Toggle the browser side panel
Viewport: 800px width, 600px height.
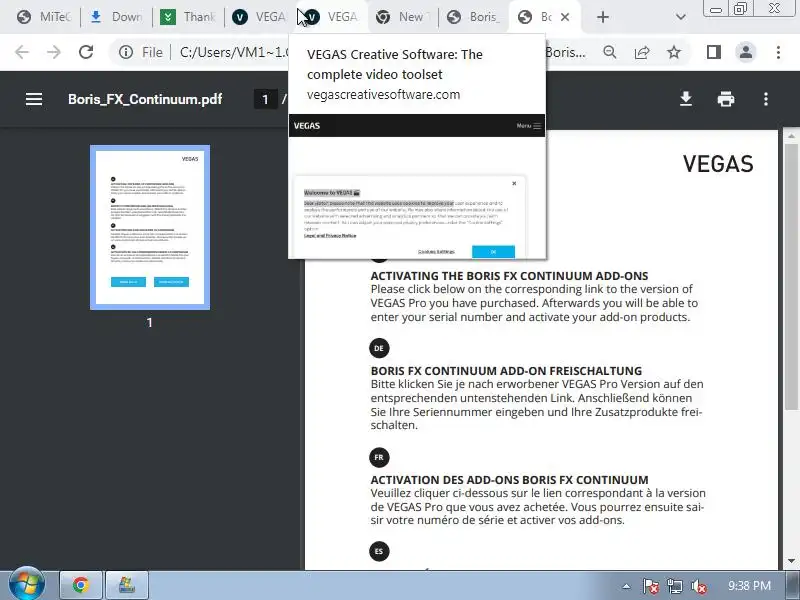tap(714, 52)
